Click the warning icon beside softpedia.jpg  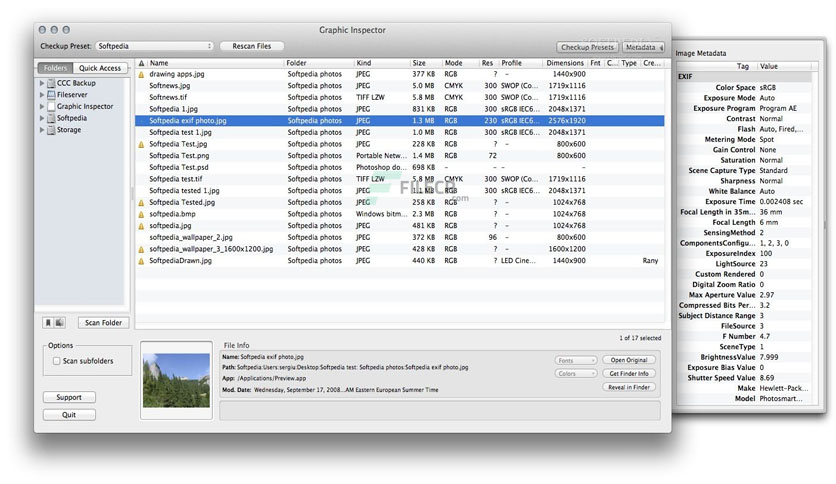coord(141,226)
